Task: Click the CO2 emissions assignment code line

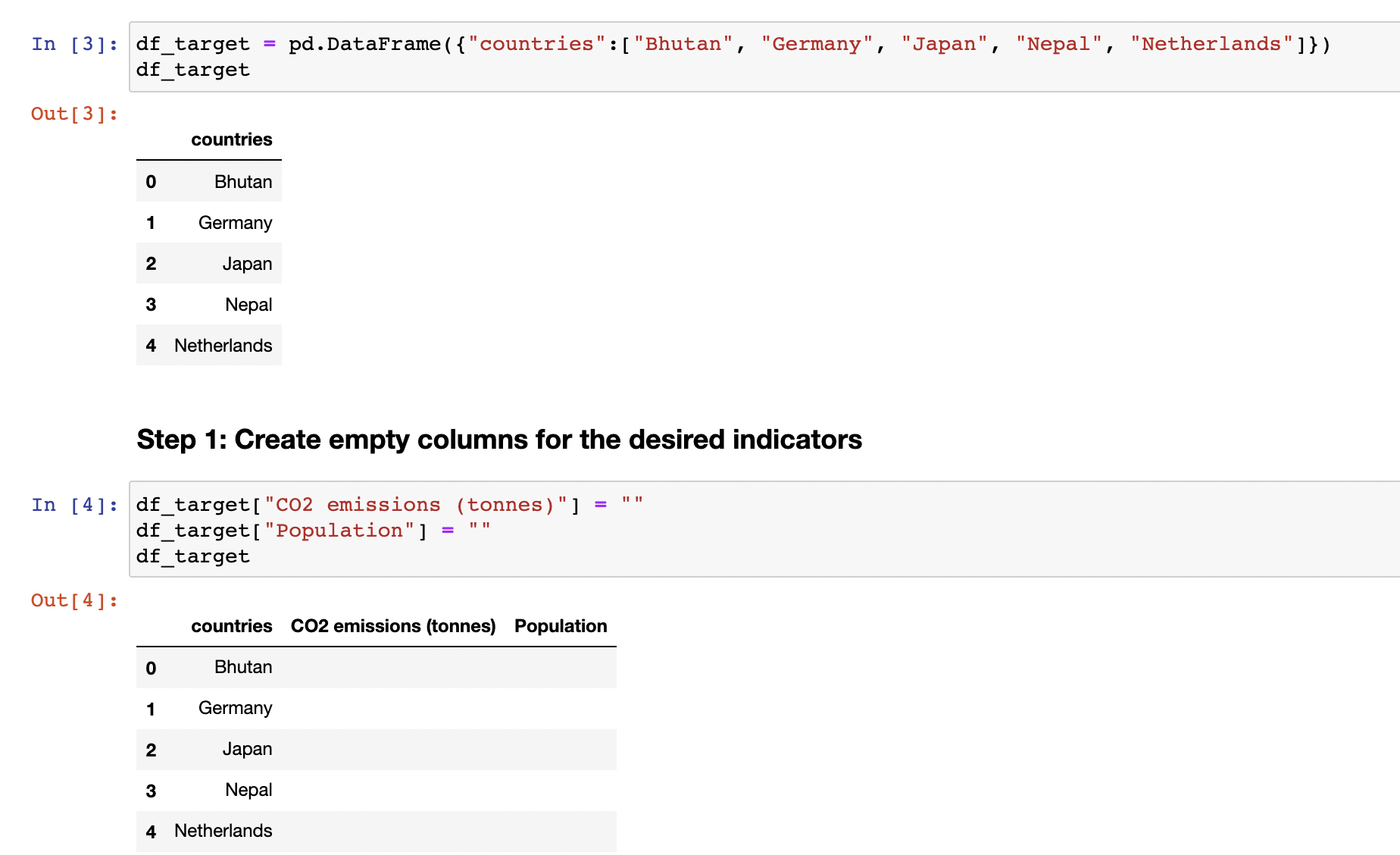Action: click(x=389, y=505)
